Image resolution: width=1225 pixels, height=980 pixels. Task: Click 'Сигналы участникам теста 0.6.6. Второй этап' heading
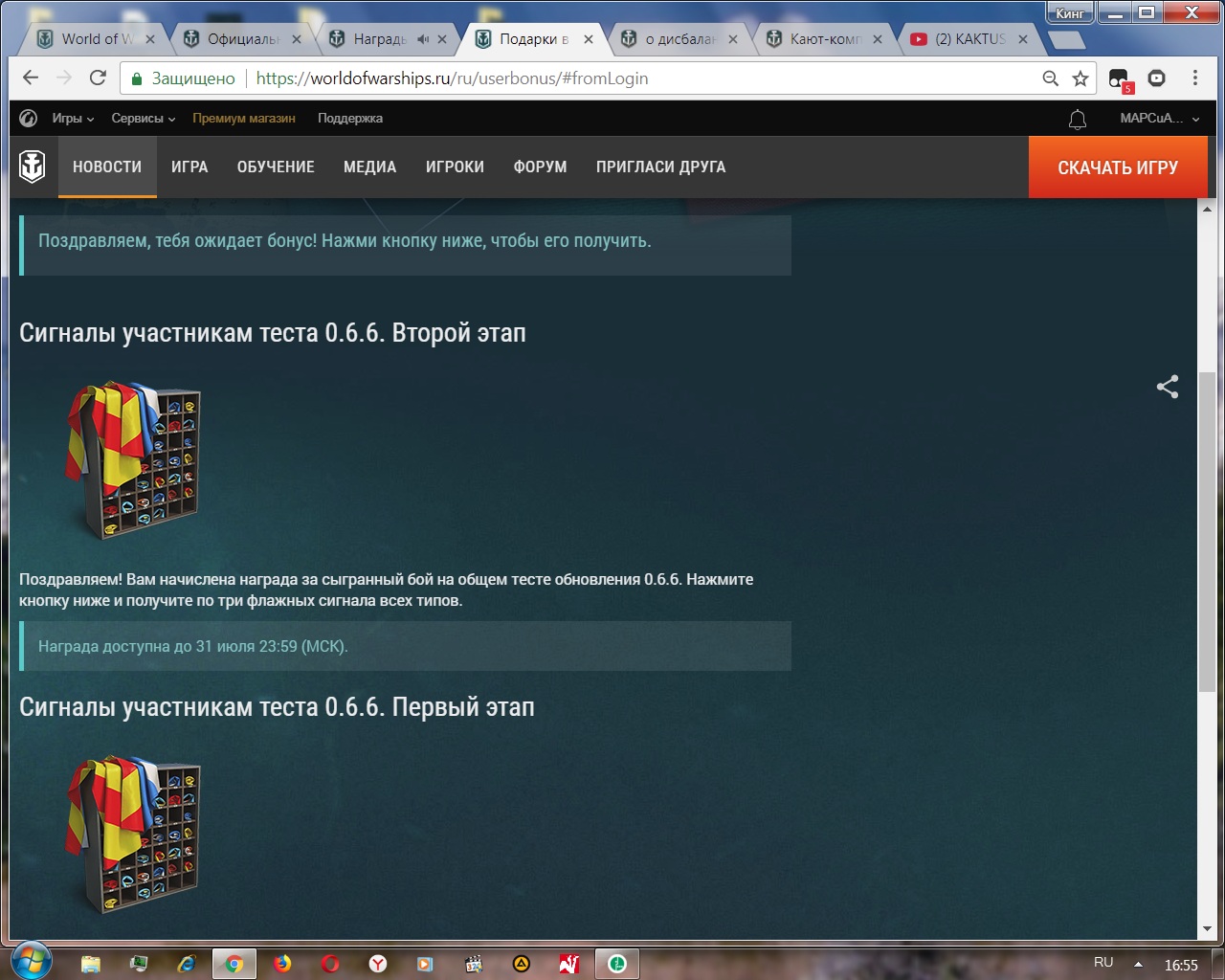tap(273, 333)
